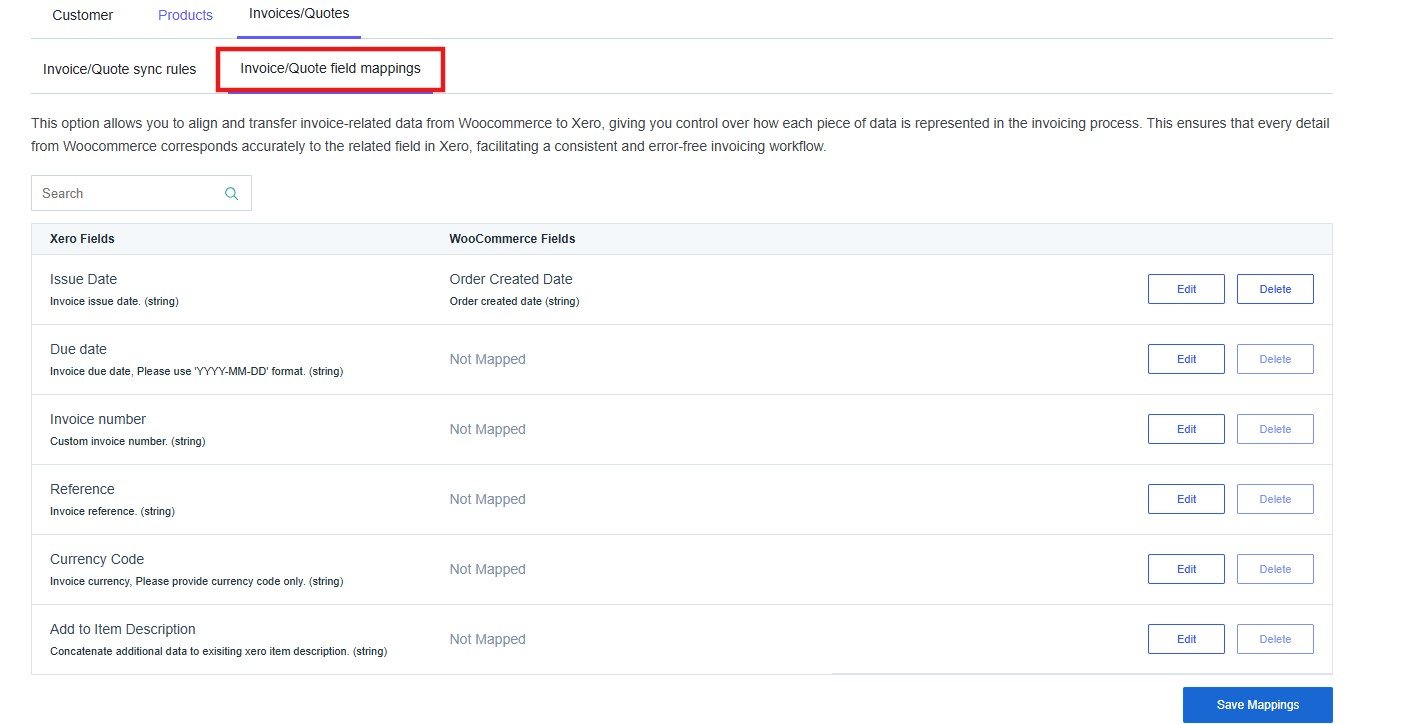Click the Save Mappings button
Image resolution: width=1414 pixels, height=724 pixels.
tap(1257, 705)
